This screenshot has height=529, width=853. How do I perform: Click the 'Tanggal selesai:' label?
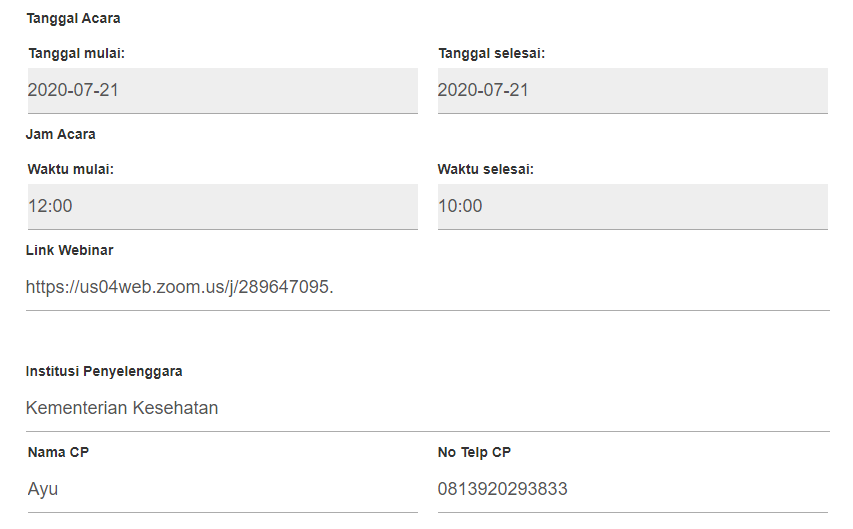491,53
